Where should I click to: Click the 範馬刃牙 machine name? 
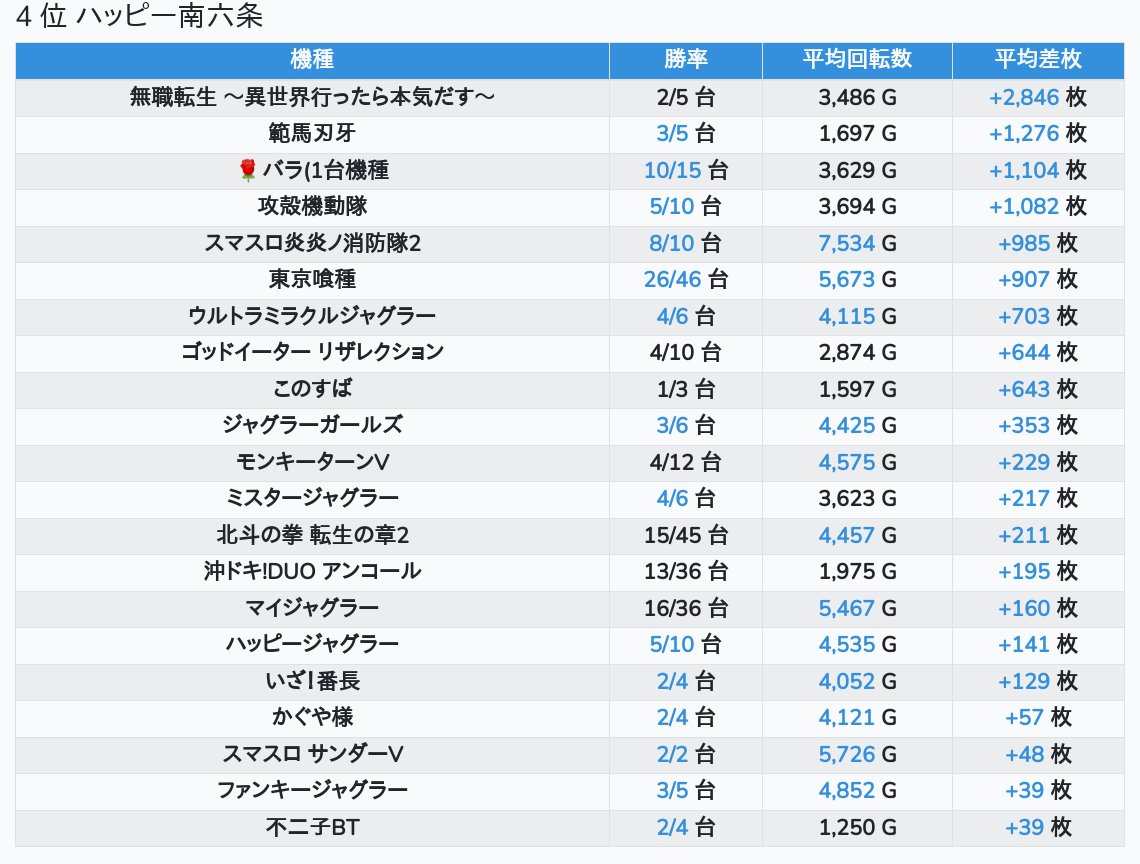click(312, 134)
